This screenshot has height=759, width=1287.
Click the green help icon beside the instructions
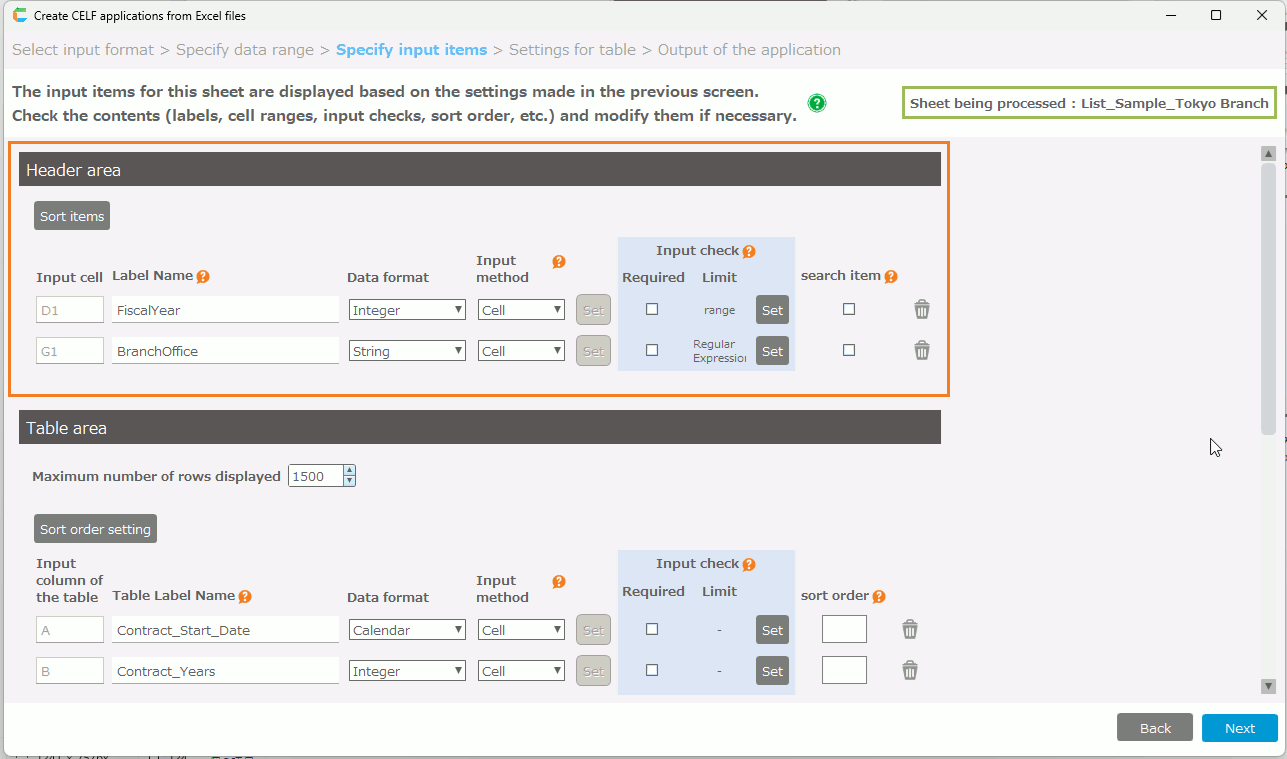pos(817,103)
